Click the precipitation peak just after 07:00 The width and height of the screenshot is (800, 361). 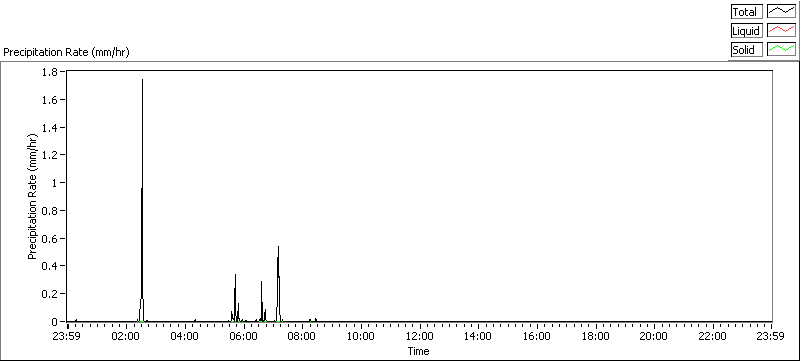(278, 283)
